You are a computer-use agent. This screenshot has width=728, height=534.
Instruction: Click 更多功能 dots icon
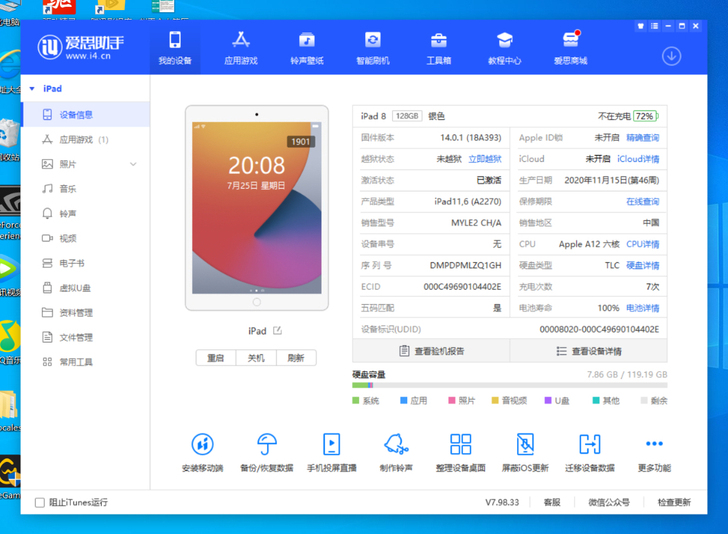pyautogui.click(x=654, y=443)
